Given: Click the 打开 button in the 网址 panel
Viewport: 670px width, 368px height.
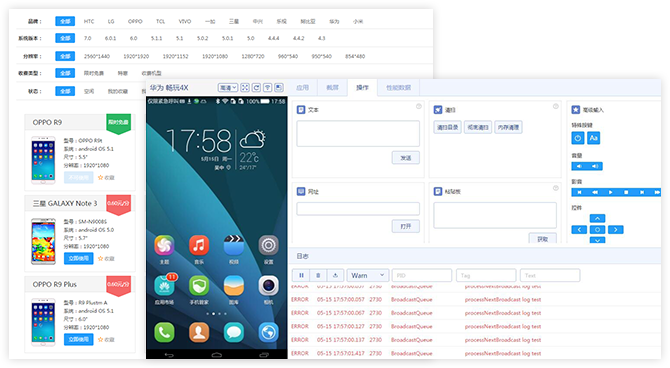Looking at the screenshot, I should 406,226.
